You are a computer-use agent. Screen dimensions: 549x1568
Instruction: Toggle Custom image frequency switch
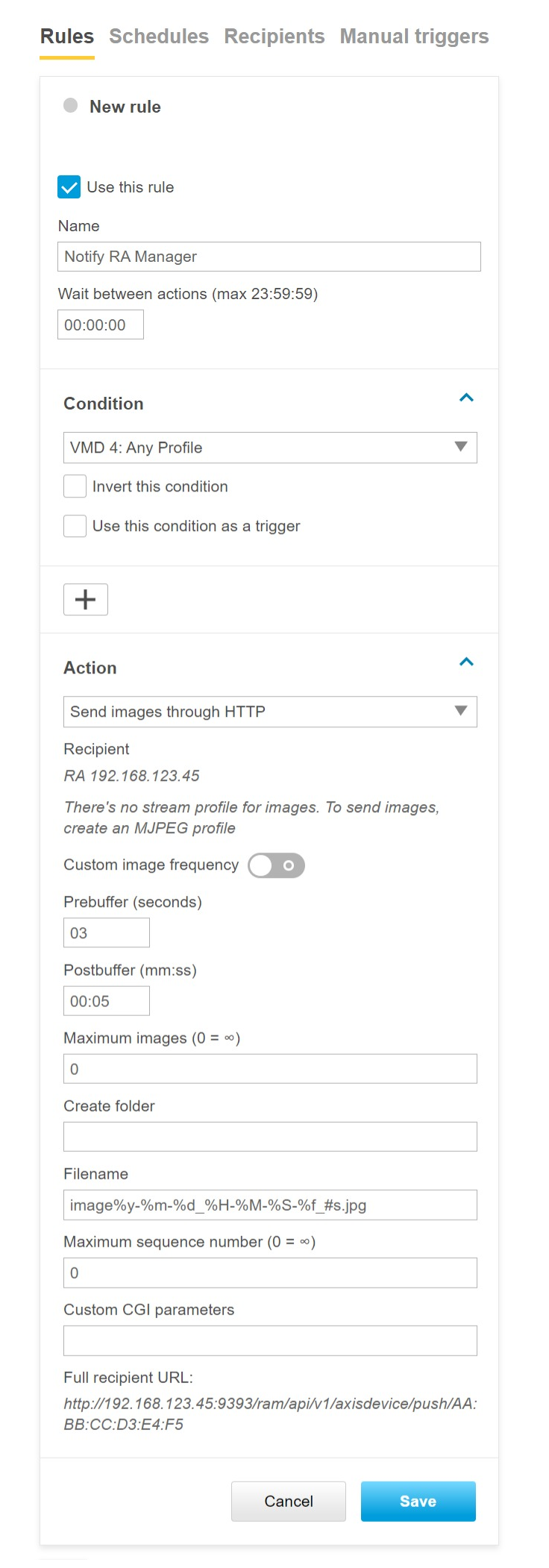(x=276, y=865)
